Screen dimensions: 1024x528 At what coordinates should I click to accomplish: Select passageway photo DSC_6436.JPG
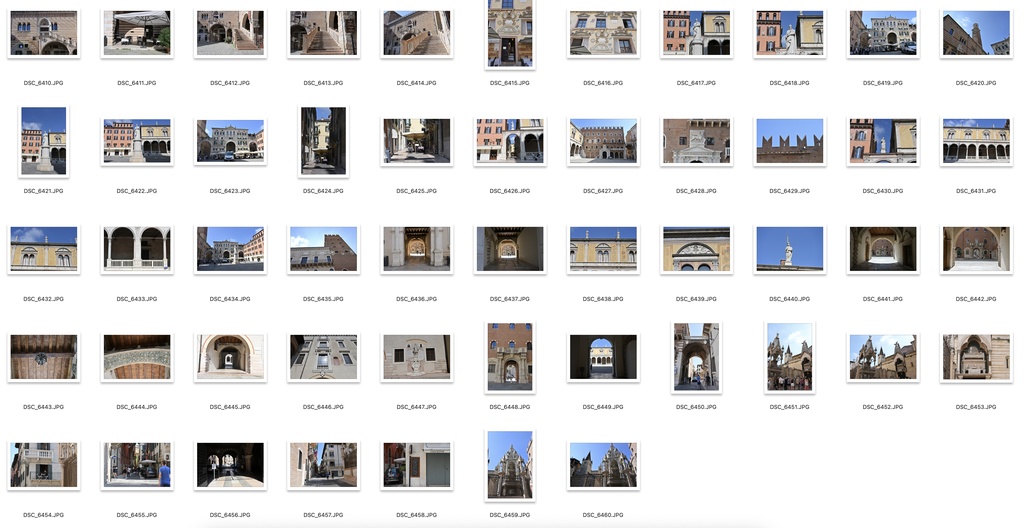[x=417, y=249]
